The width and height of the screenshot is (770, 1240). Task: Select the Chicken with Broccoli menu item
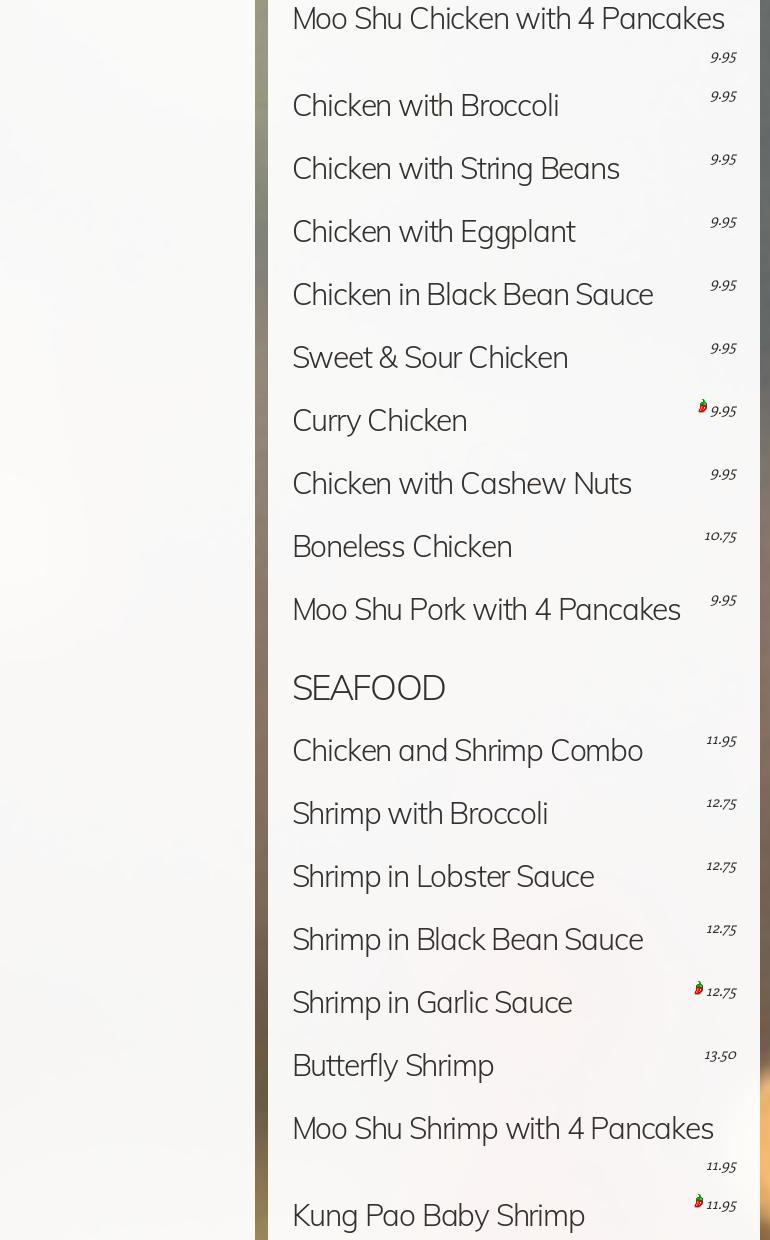[425, 105]
